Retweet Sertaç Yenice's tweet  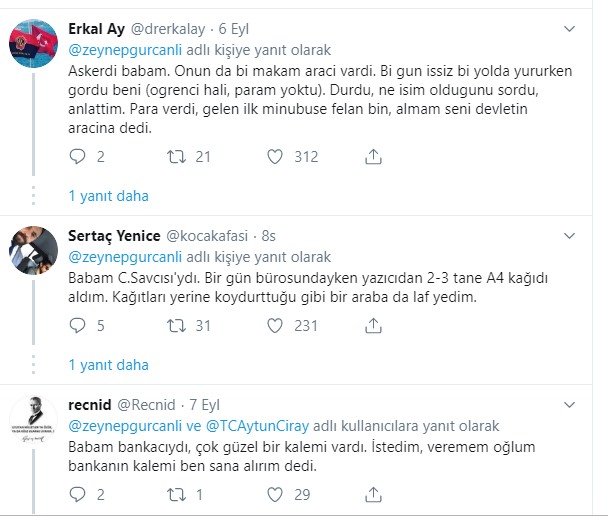tap(176, 325)
